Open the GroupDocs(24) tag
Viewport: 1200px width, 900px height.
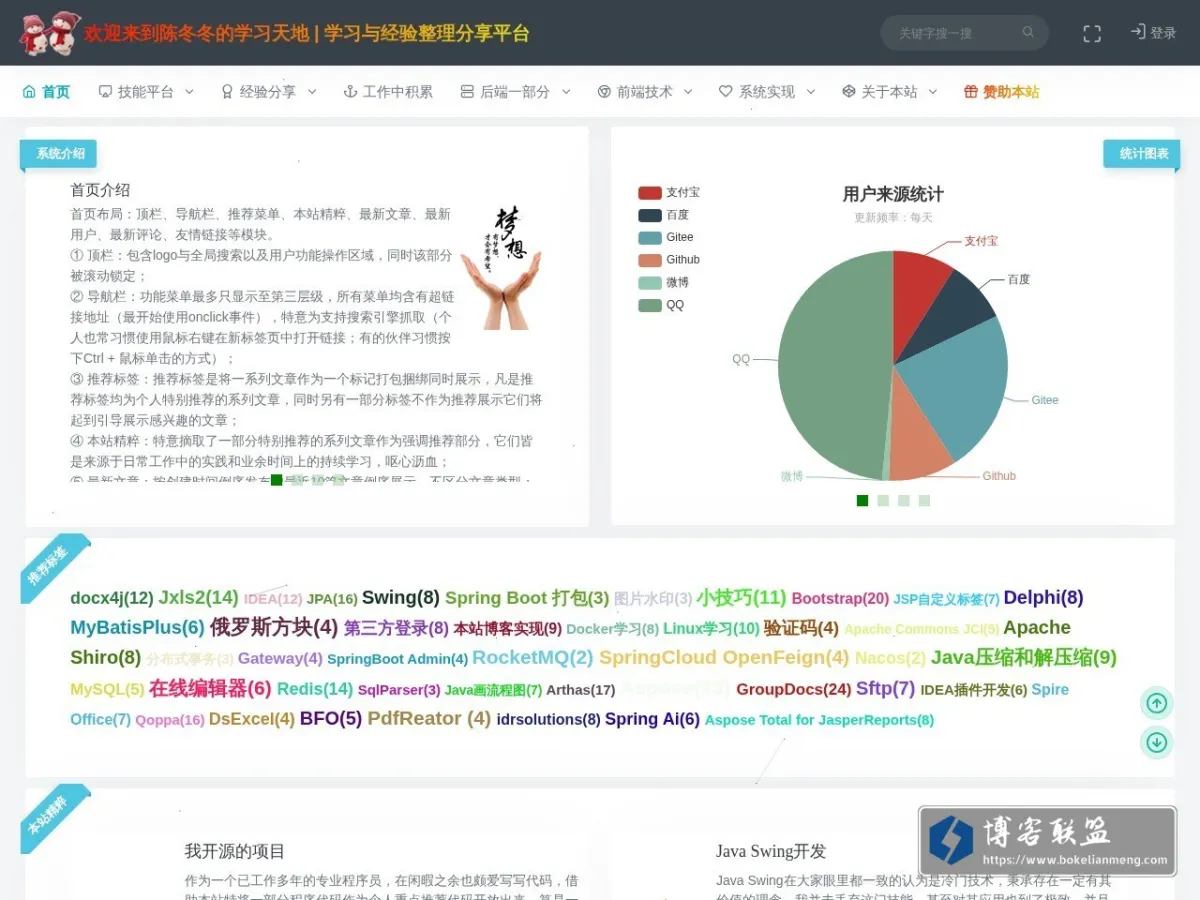(x=794, y=689)
